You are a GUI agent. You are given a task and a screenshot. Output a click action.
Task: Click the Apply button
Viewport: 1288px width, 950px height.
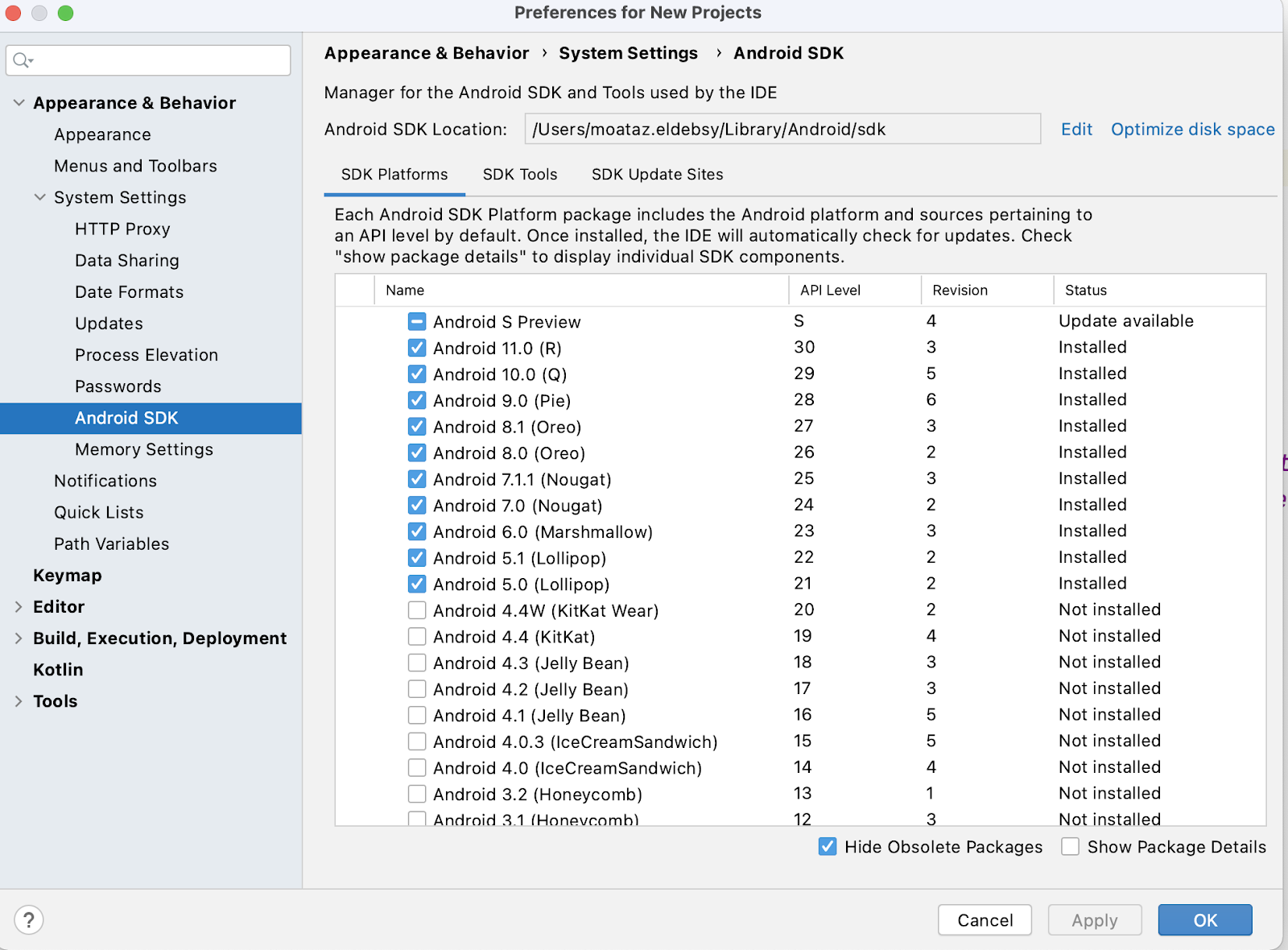point(1095,920)
